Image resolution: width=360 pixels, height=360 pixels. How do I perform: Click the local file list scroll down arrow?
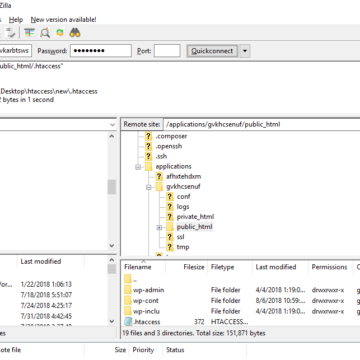[x=112, y=321]
